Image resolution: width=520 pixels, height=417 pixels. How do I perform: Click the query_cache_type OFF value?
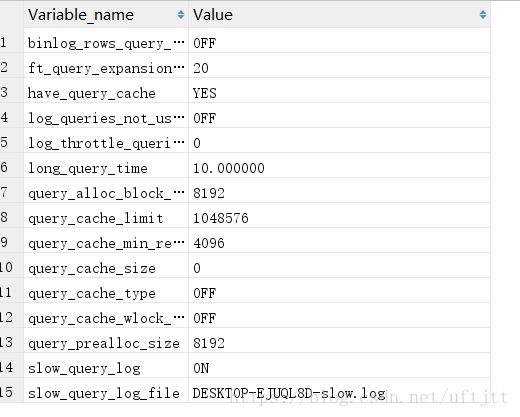point(339,293)
